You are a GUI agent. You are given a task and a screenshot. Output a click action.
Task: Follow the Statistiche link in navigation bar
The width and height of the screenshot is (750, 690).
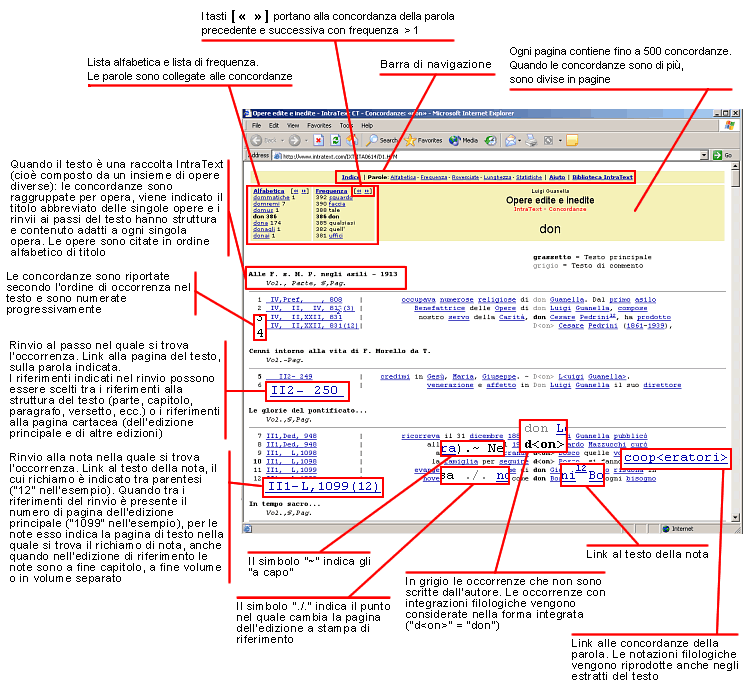click(x=524, y=177)
